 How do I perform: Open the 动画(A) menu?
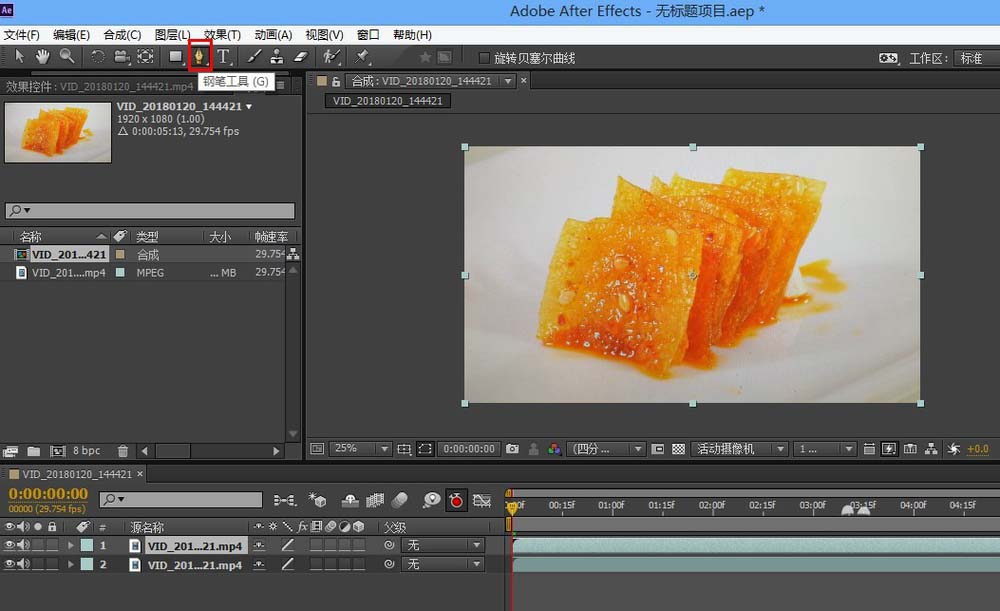273,35
